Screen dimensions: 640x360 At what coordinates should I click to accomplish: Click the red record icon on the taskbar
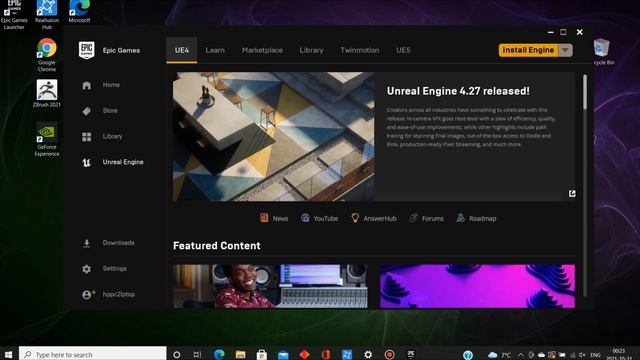389,354
